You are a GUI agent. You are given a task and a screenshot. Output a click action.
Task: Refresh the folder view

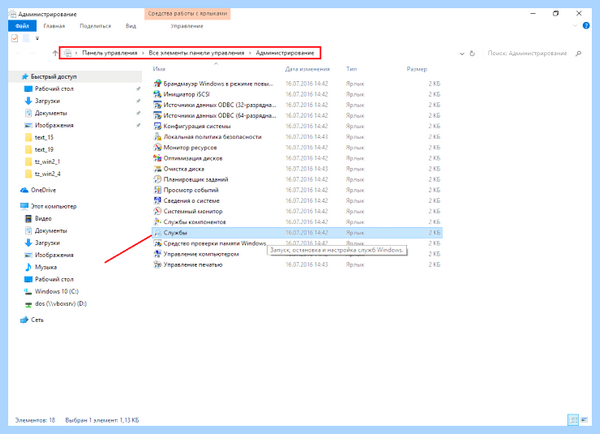(472, 54)
